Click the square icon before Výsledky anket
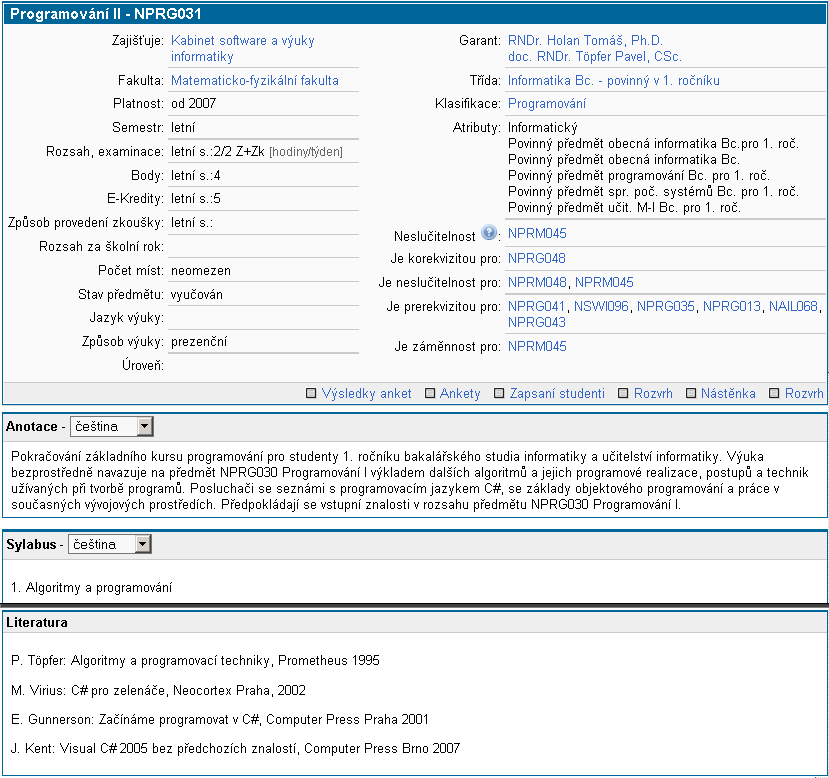 (312, 394)
